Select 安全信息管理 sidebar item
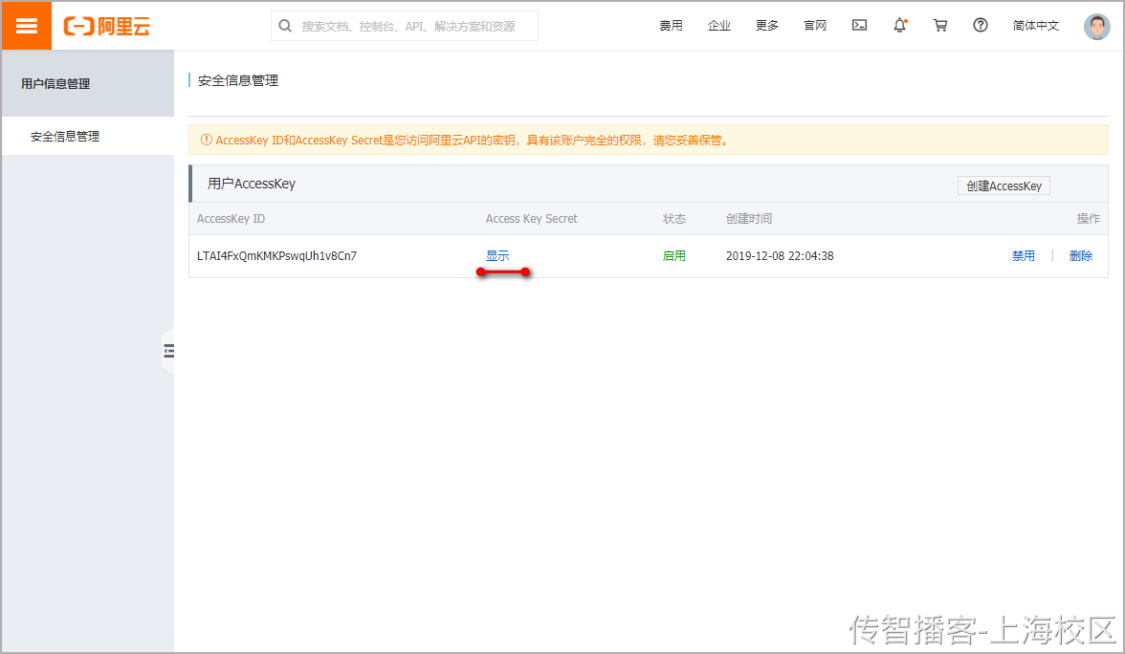The image size is (1125, 654). [x=65, y=136]
